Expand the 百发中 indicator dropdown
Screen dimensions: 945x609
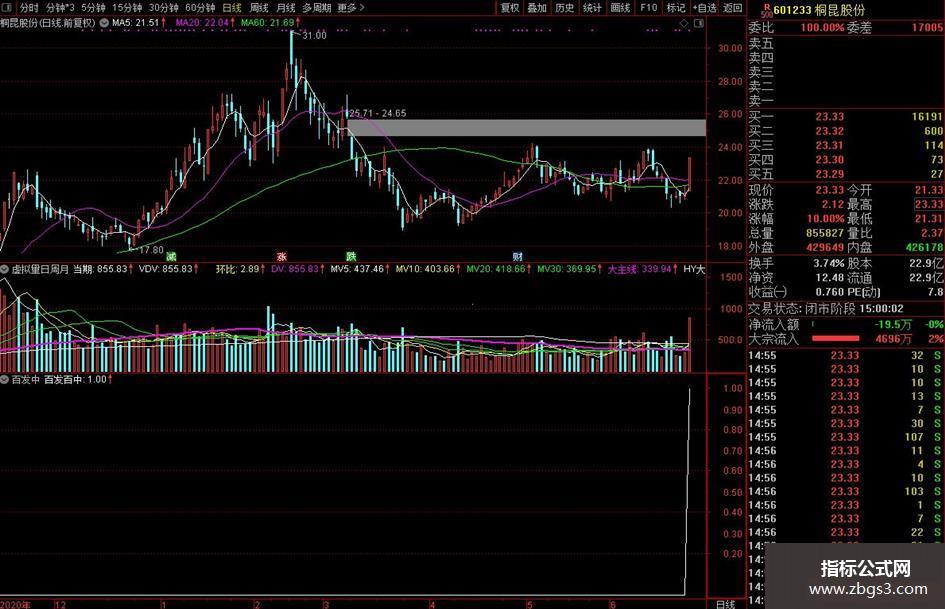point(5,379)
